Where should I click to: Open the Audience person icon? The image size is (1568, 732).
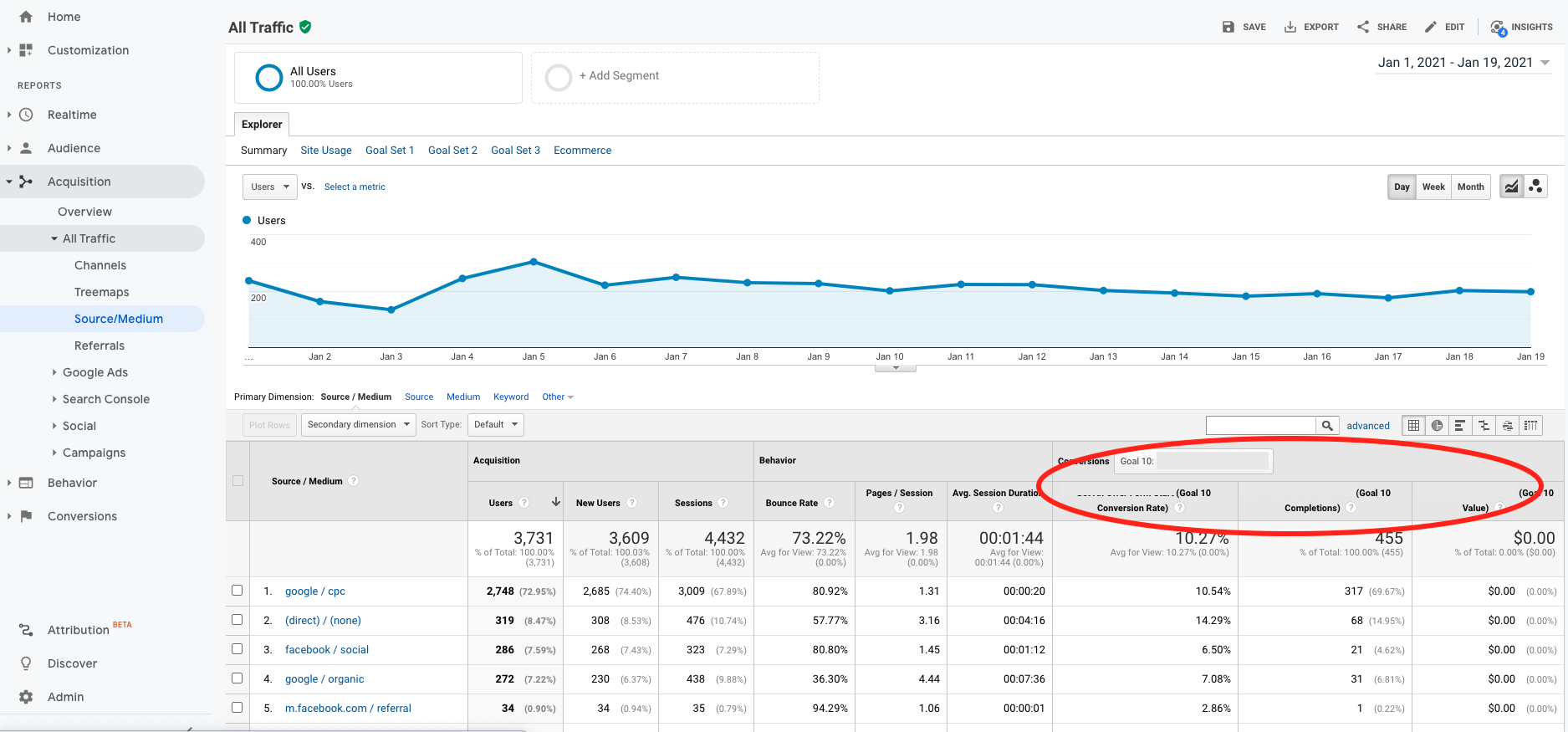26,148
